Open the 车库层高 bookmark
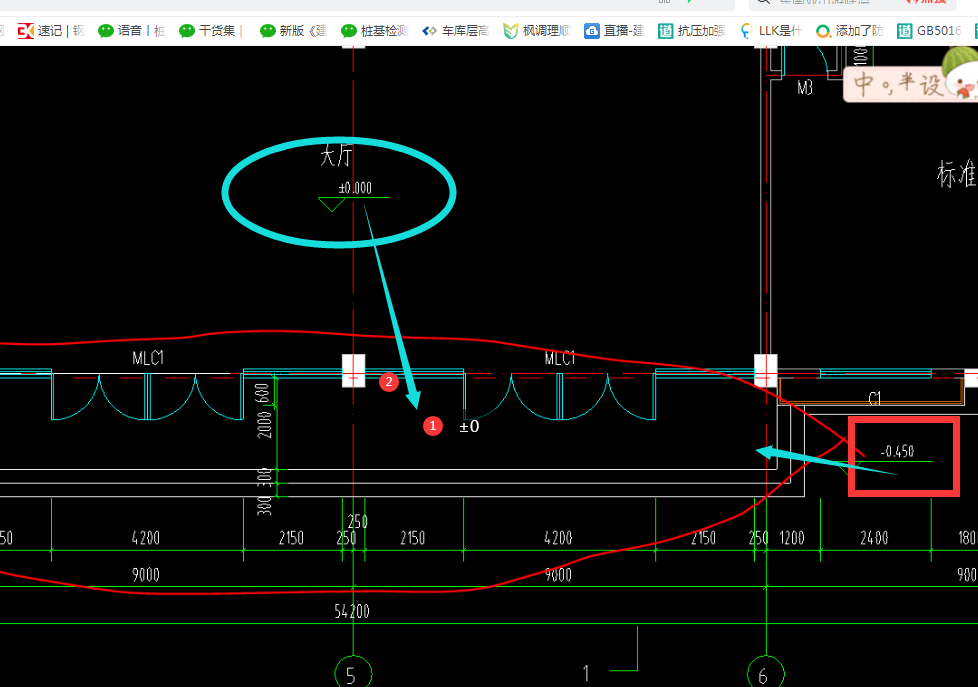The image size is (978, 687). [455, 31]
